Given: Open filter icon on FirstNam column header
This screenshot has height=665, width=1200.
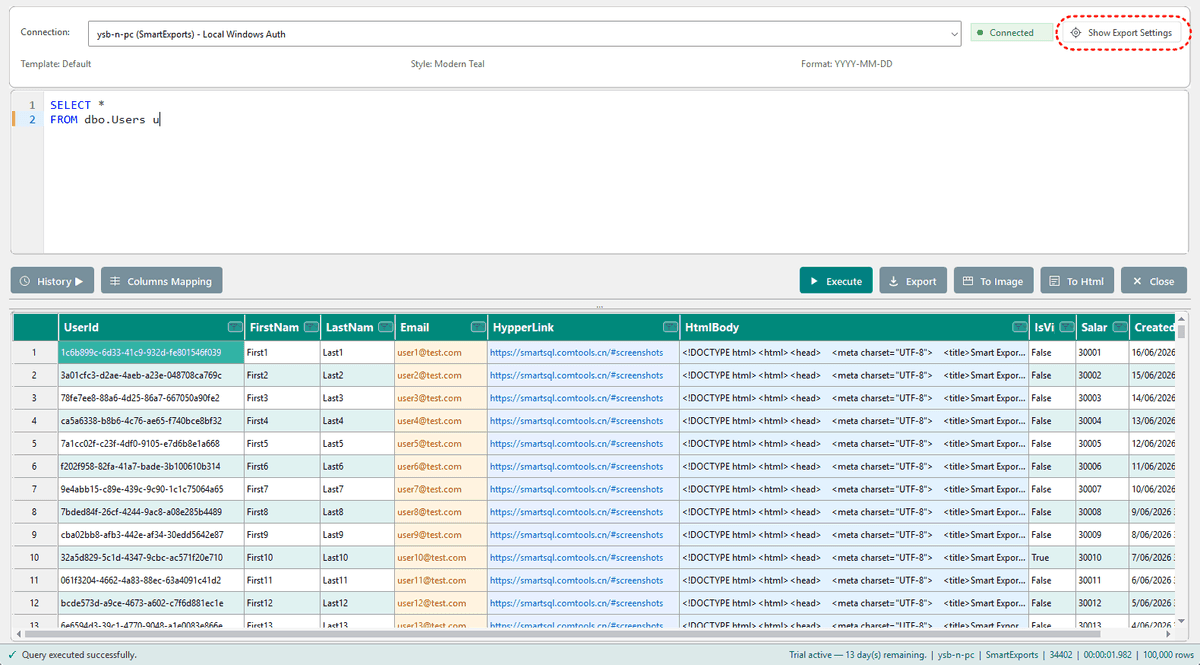Looking at the screenshot, I should 310,327.
